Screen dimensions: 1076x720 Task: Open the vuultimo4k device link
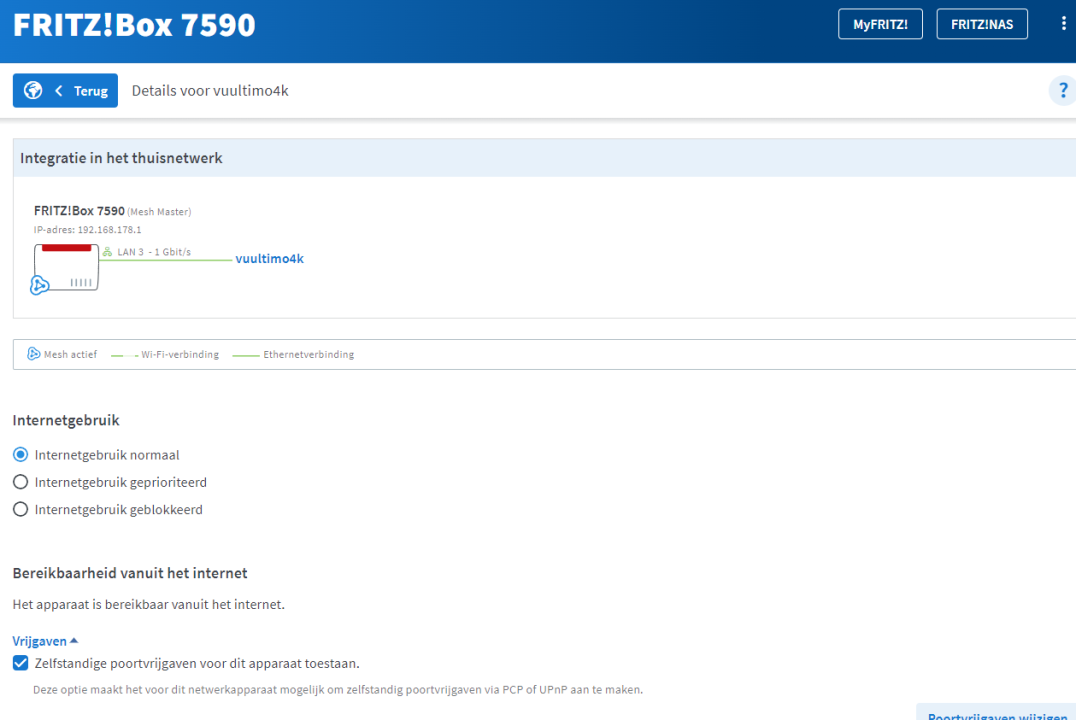point(270,259)
